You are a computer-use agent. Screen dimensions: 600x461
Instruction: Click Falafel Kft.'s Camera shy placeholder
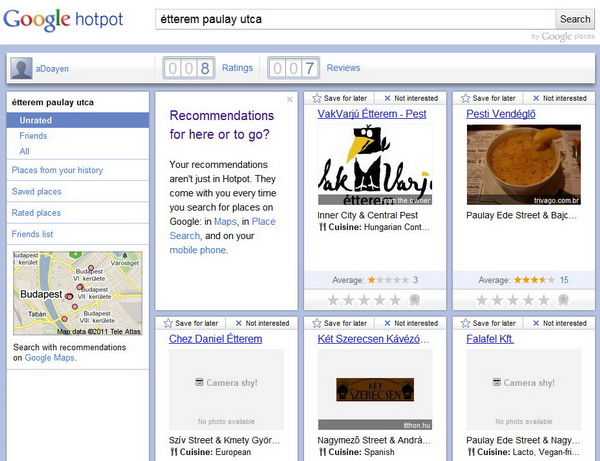524,389
